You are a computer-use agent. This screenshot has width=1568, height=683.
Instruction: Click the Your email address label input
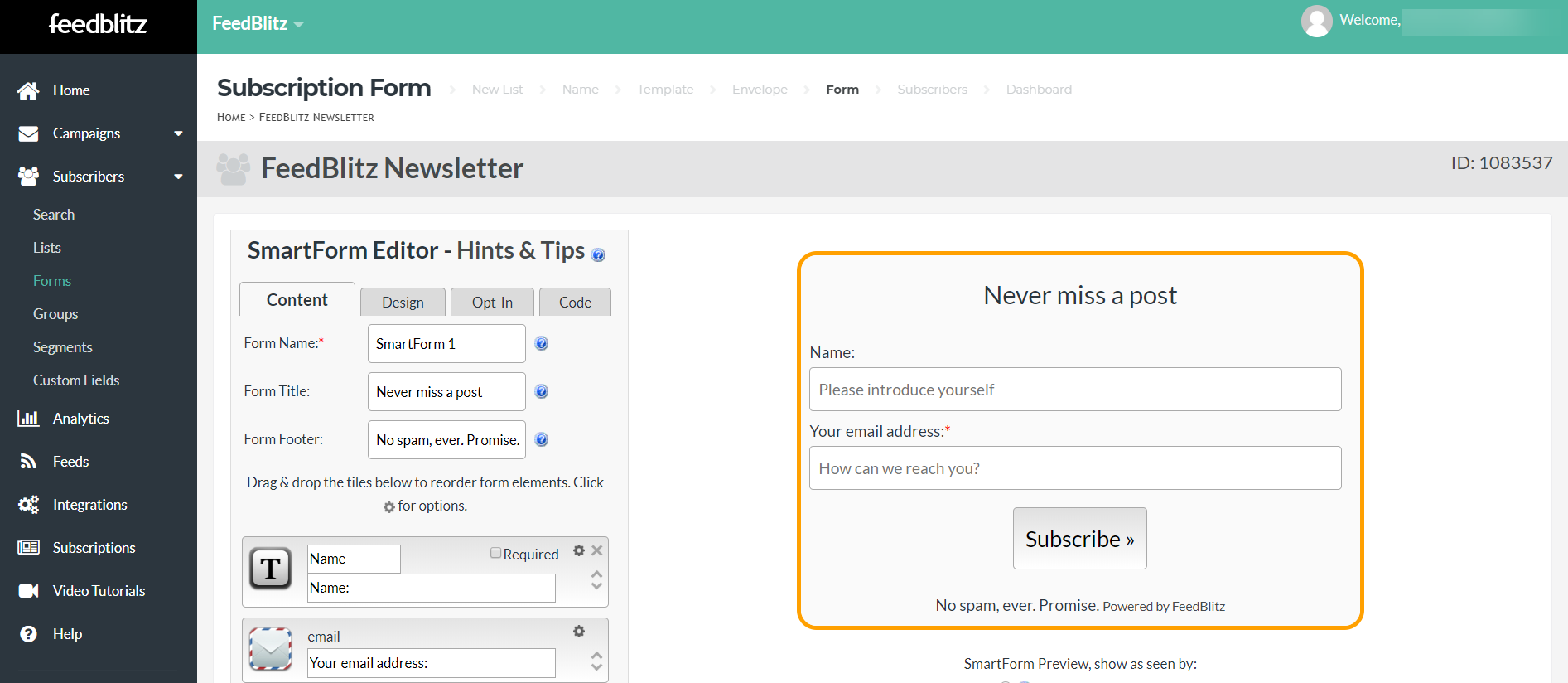pos(432,663)
